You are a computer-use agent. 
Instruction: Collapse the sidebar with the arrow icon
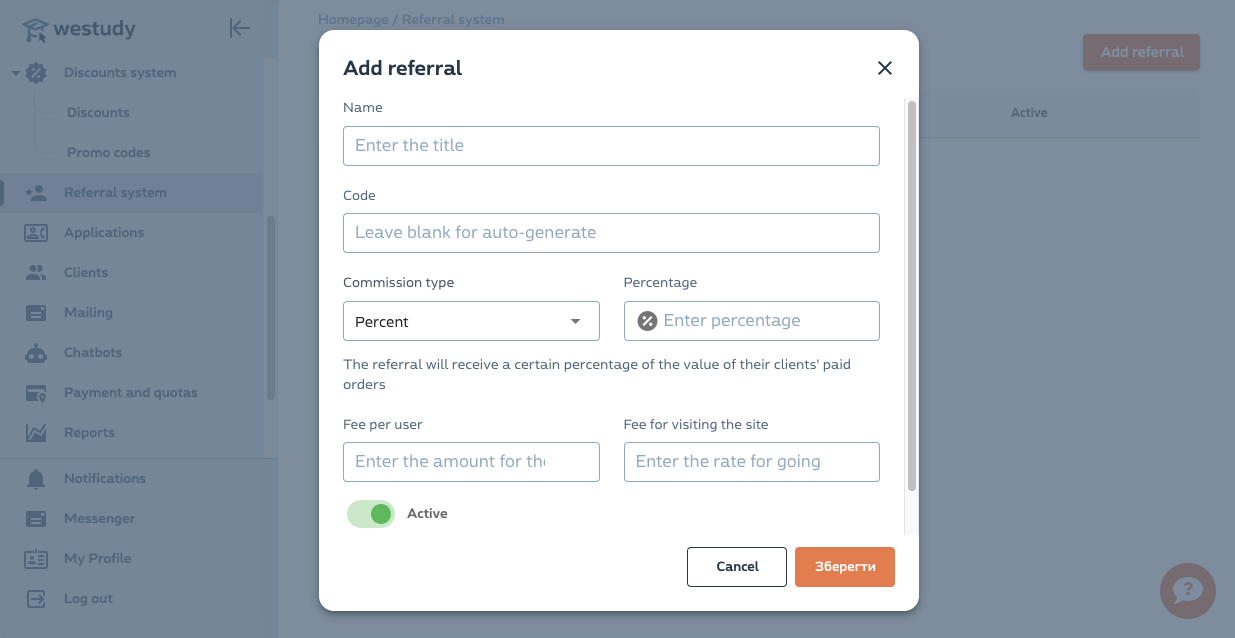click(x=239, y=28)
